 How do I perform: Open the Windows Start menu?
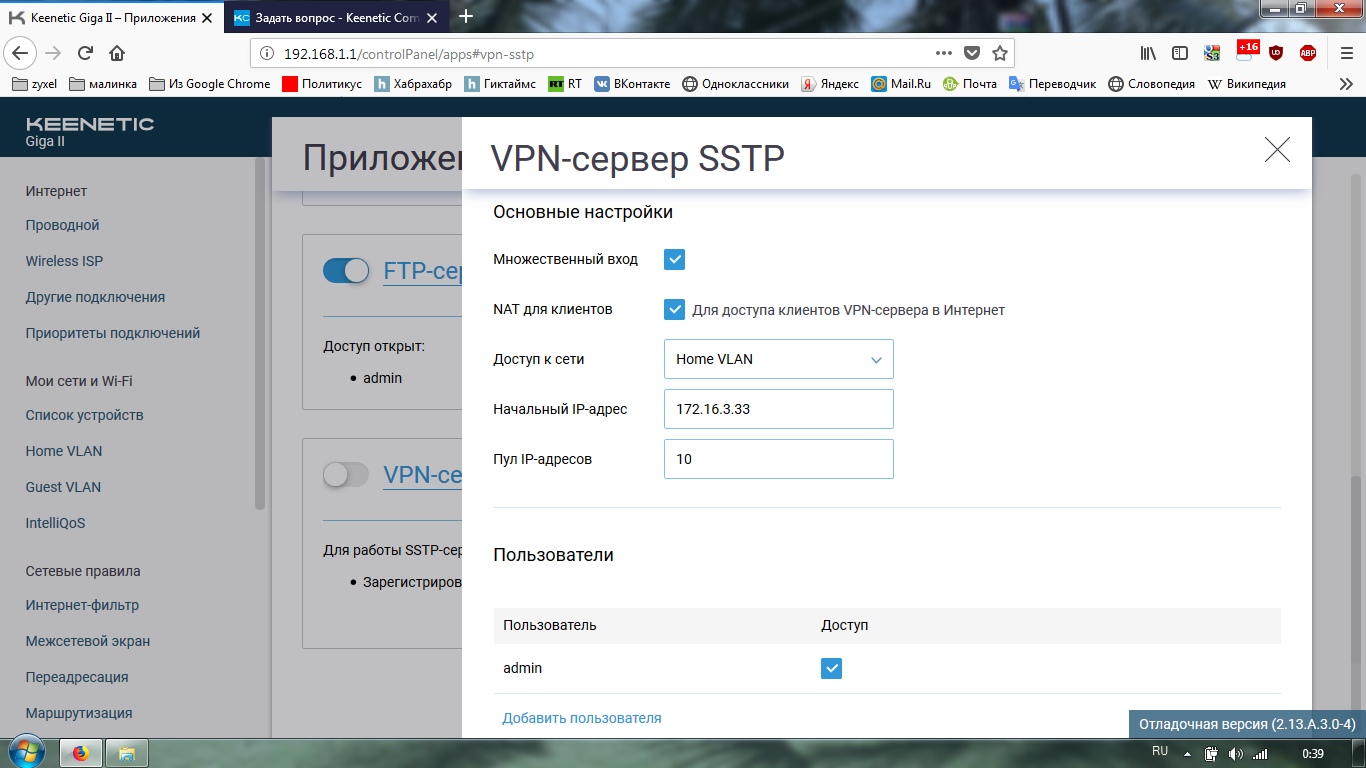coord(25,751)
